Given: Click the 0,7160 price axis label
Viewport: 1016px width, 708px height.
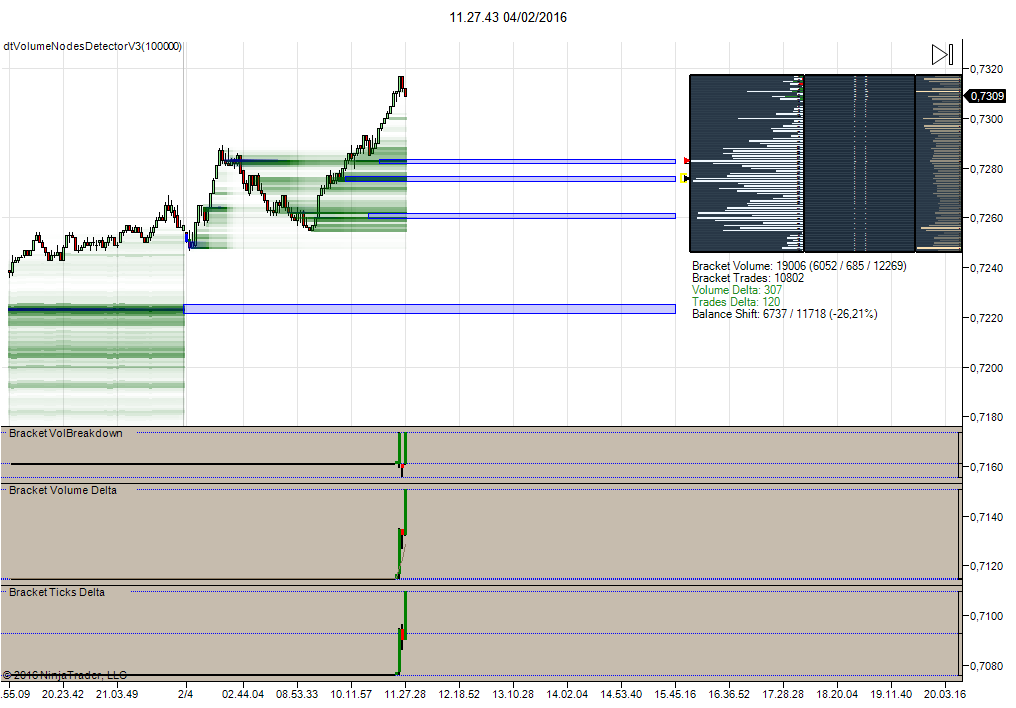Looking at the screenshot, I should click(987, 467).
